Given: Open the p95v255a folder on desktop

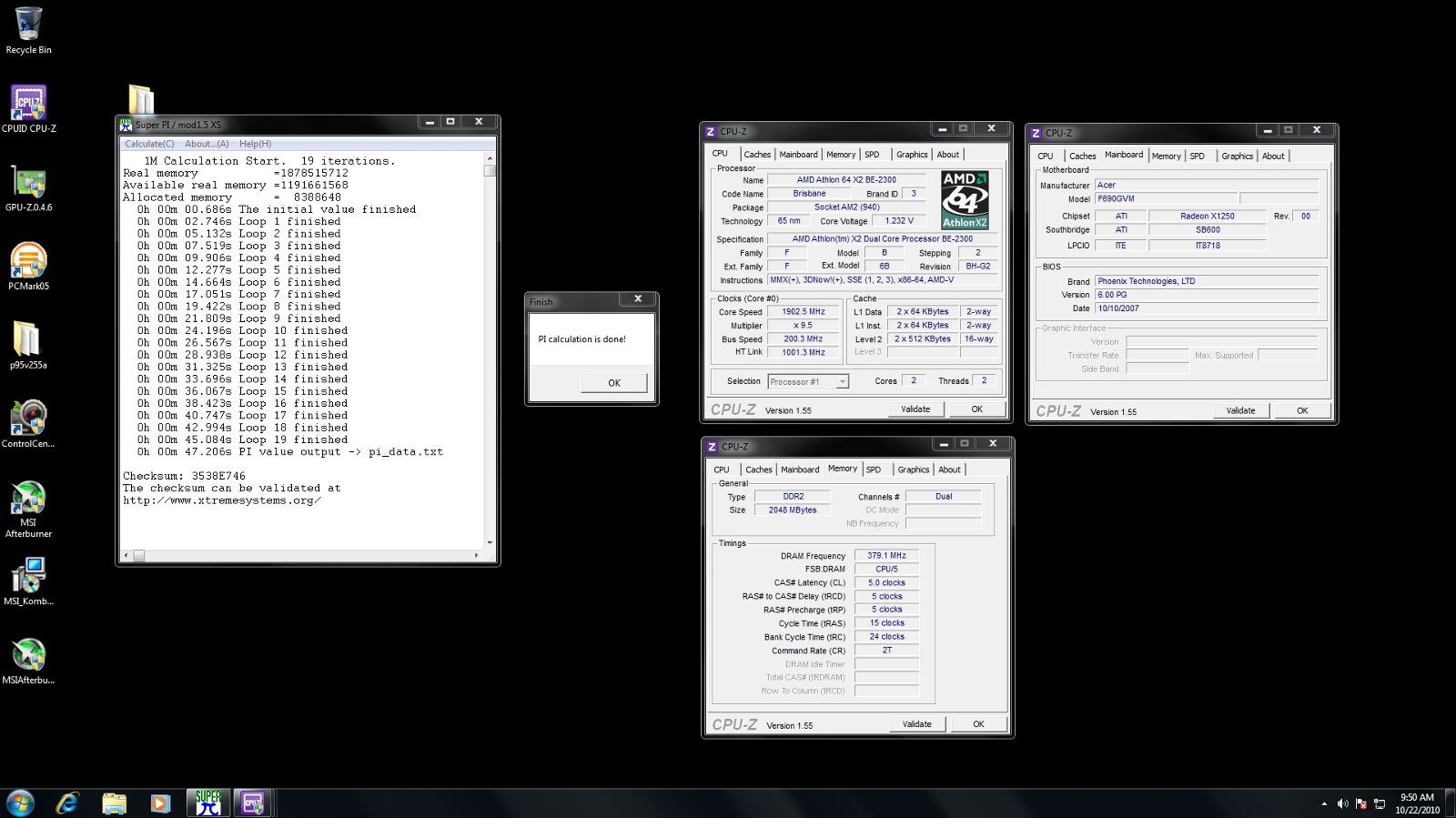Looking at the screenshot, I should coord(28,345).
